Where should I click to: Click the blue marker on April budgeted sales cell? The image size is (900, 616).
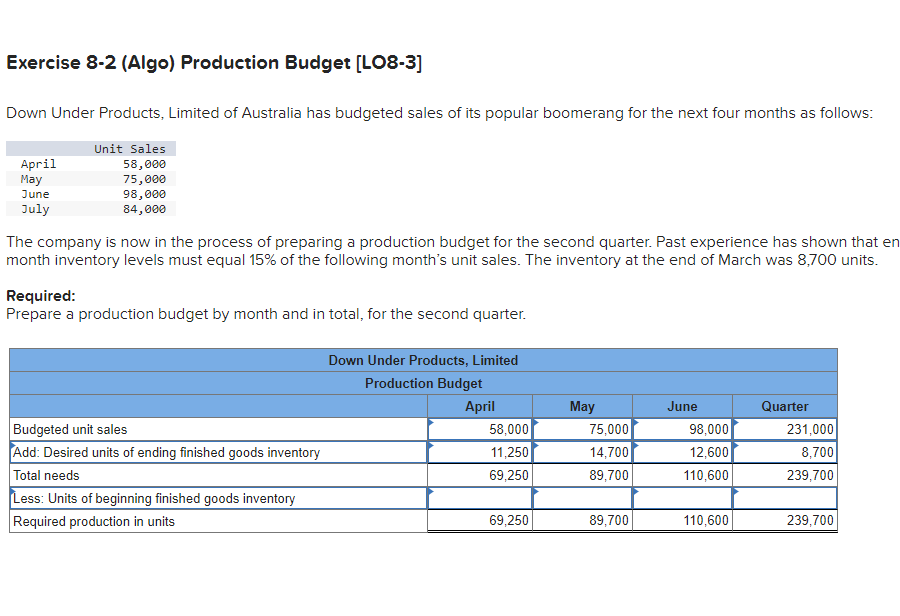pos(432,424)
